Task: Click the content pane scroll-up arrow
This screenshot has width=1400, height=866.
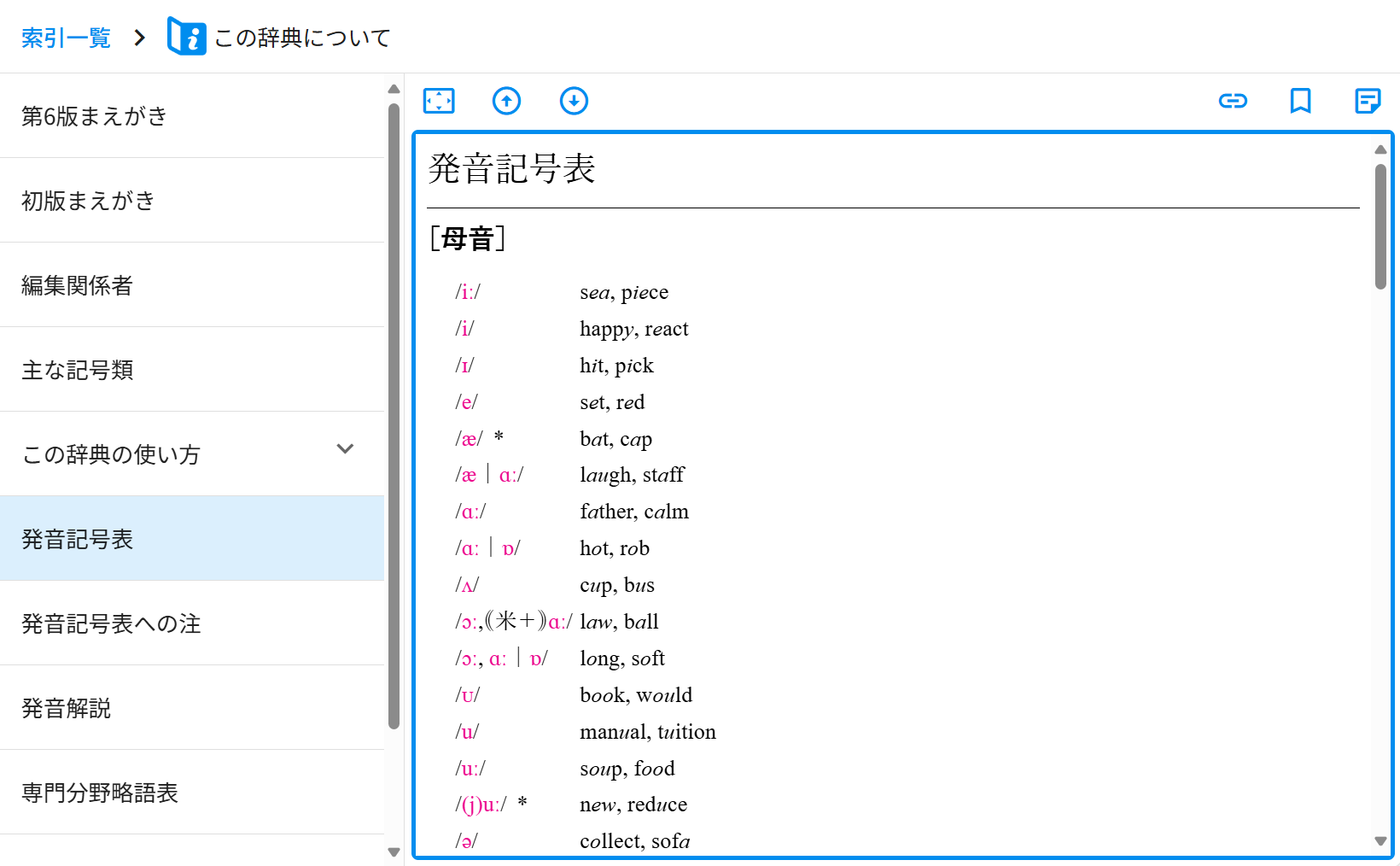Action: click(1380, 149)
